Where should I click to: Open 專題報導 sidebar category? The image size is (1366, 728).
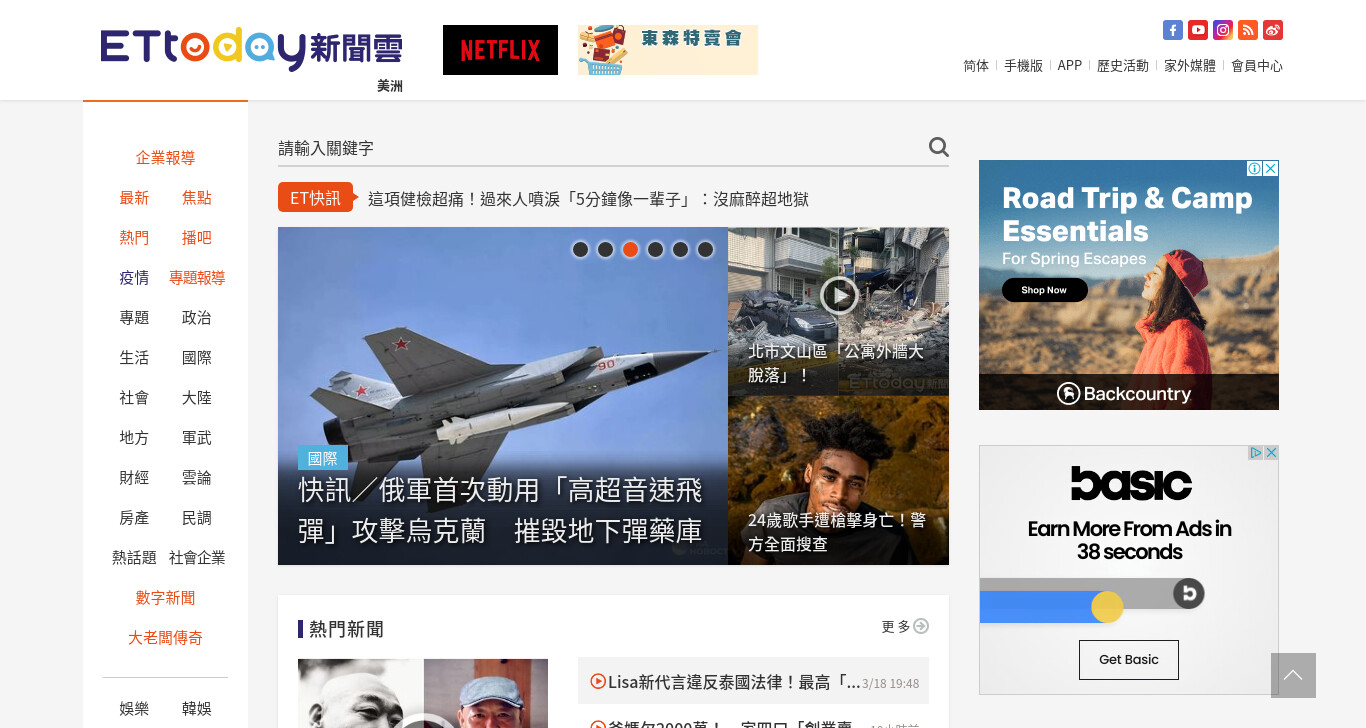197,278
